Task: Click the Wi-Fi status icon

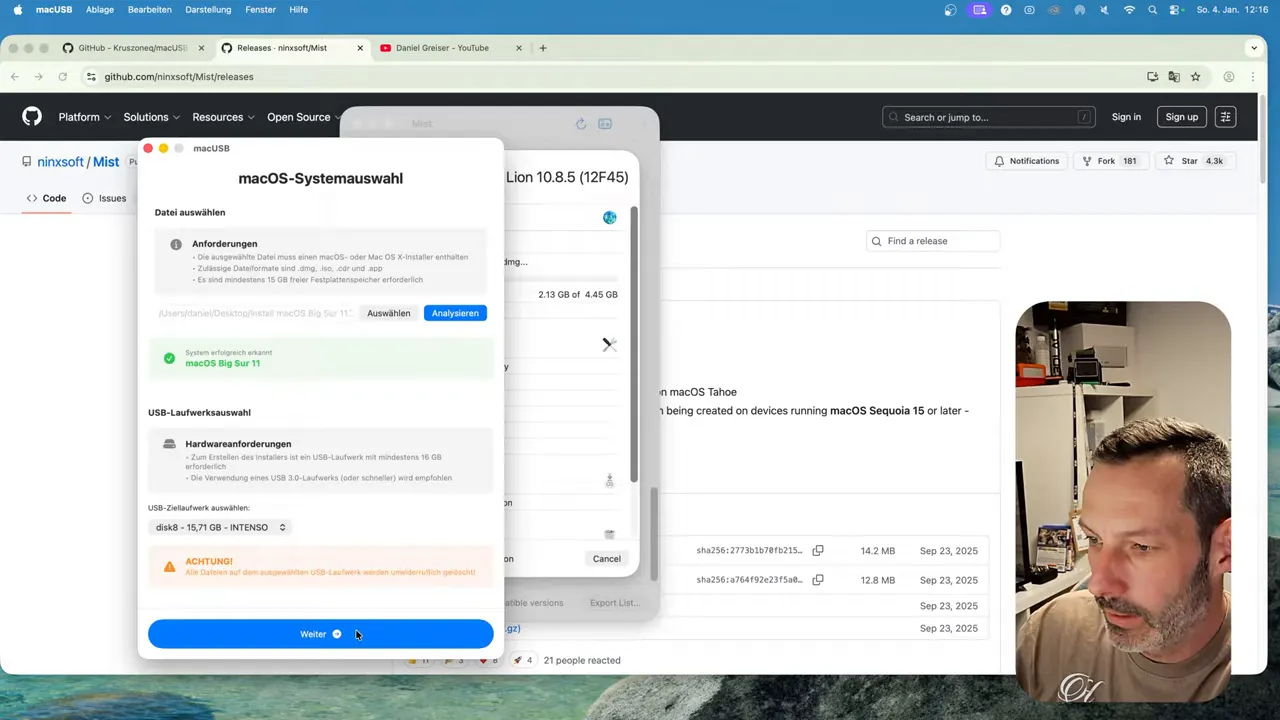Action: coord(1129,10)
